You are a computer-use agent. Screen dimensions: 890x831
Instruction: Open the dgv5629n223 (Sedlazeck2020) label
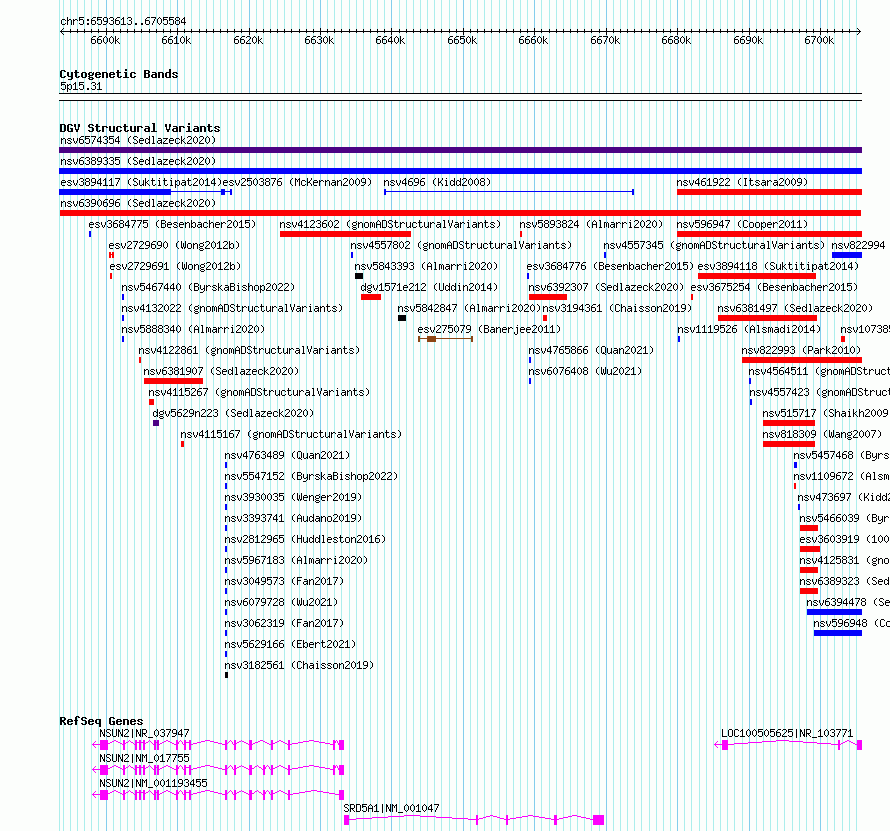[233, 413]
